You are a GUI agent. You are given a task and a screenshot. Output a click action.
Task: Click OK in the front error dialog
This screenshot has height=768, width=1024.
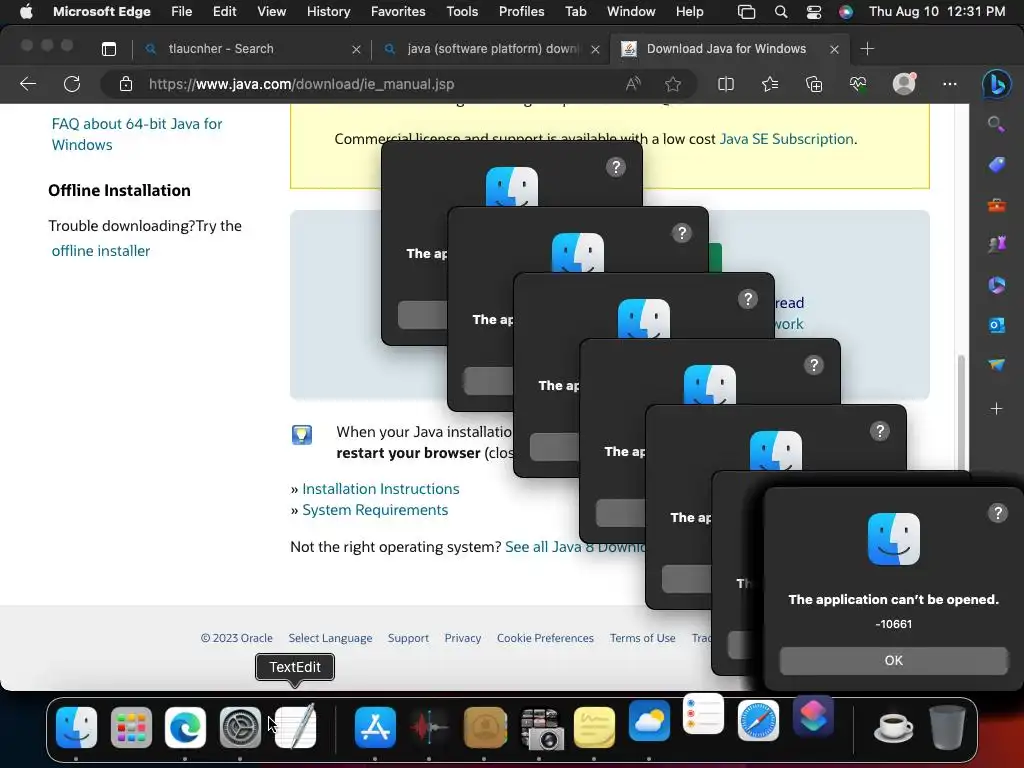(893, 660)
